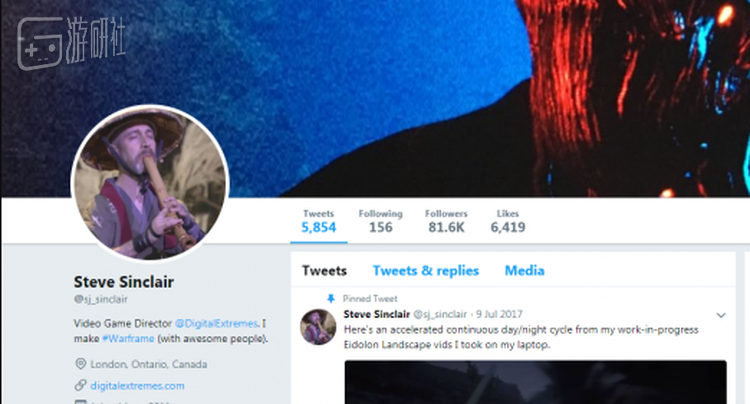View the 81.6K Followers list
The image size is (750, 404).
coord(446,221)
